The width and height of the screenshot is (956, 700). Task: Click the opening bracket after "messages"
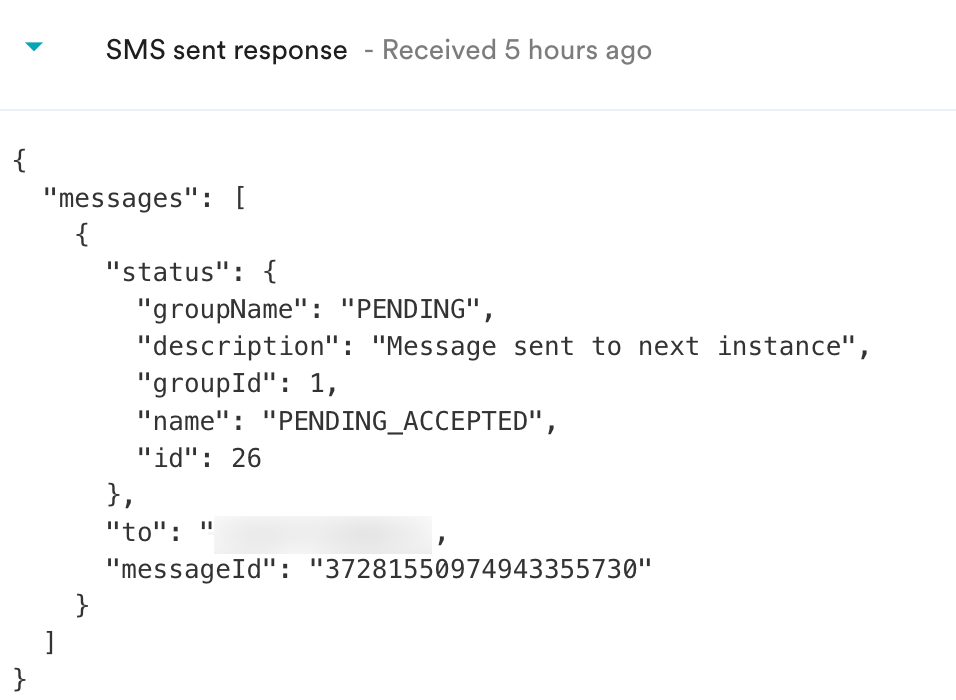[x=239, y=198]
